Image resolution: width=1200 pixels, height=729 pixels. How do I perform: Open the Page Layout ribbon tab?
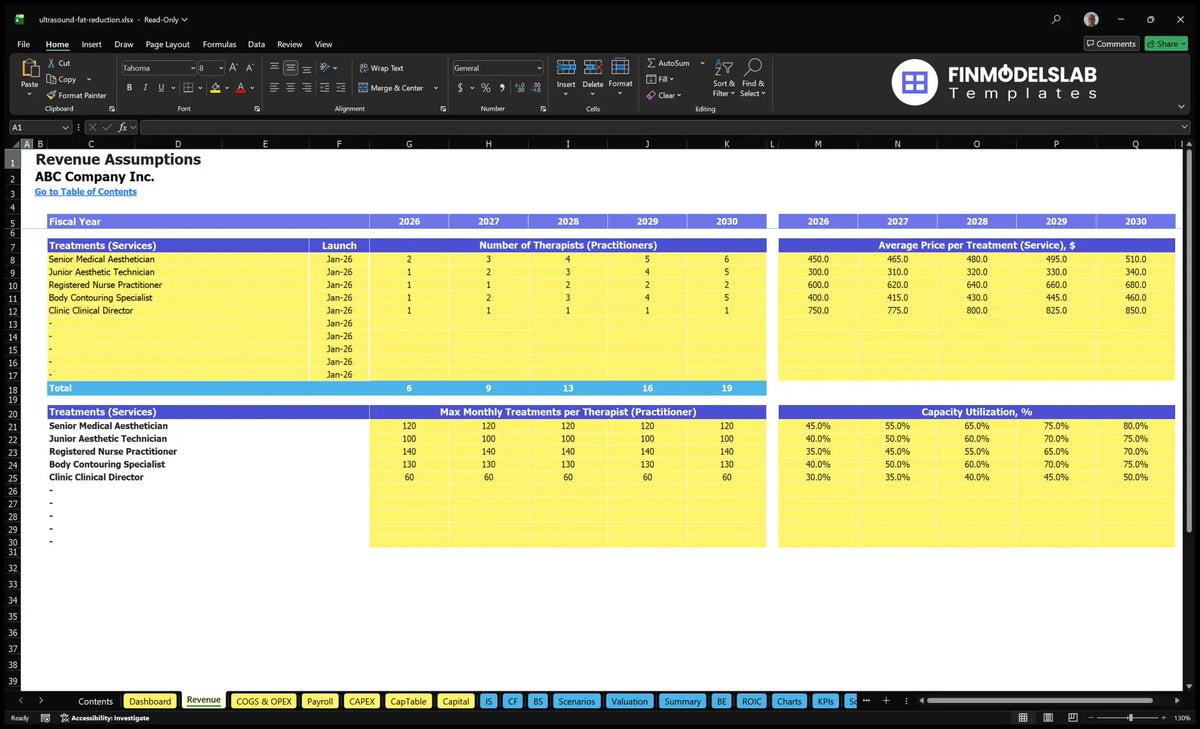click(167, 44)
